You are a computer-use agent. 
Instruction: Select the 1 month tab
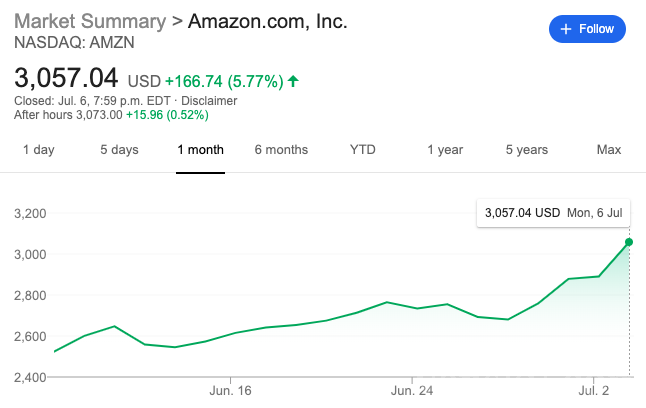201,150
